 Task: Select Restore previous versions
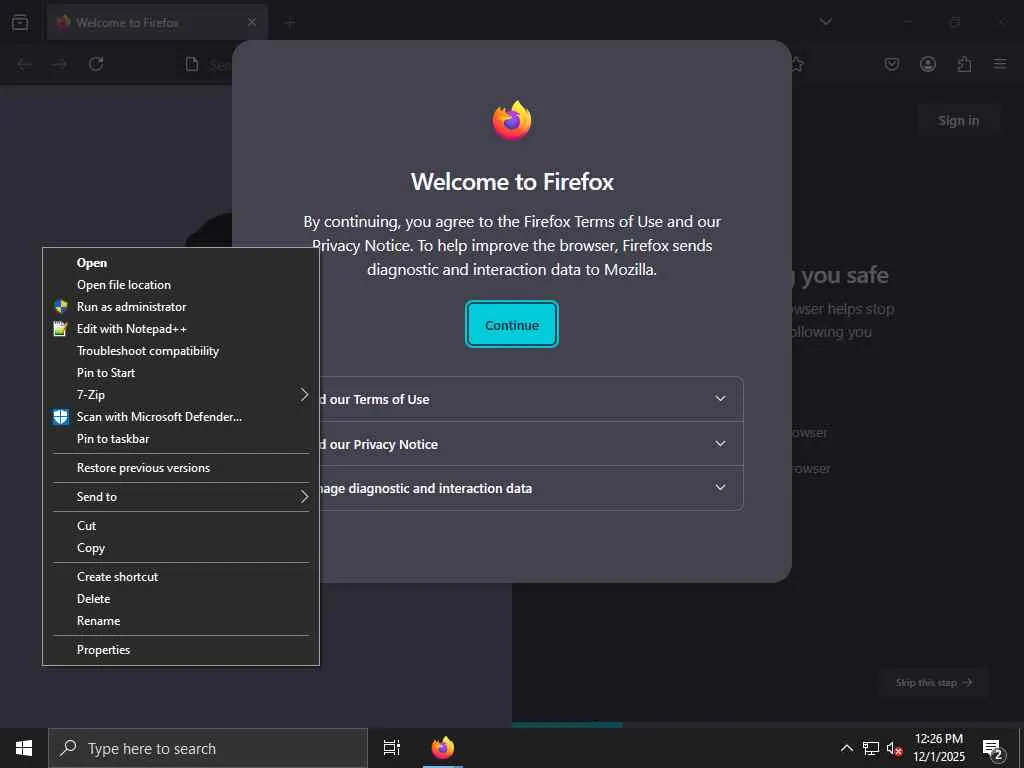pyautogui.click(x=181, y=468)
